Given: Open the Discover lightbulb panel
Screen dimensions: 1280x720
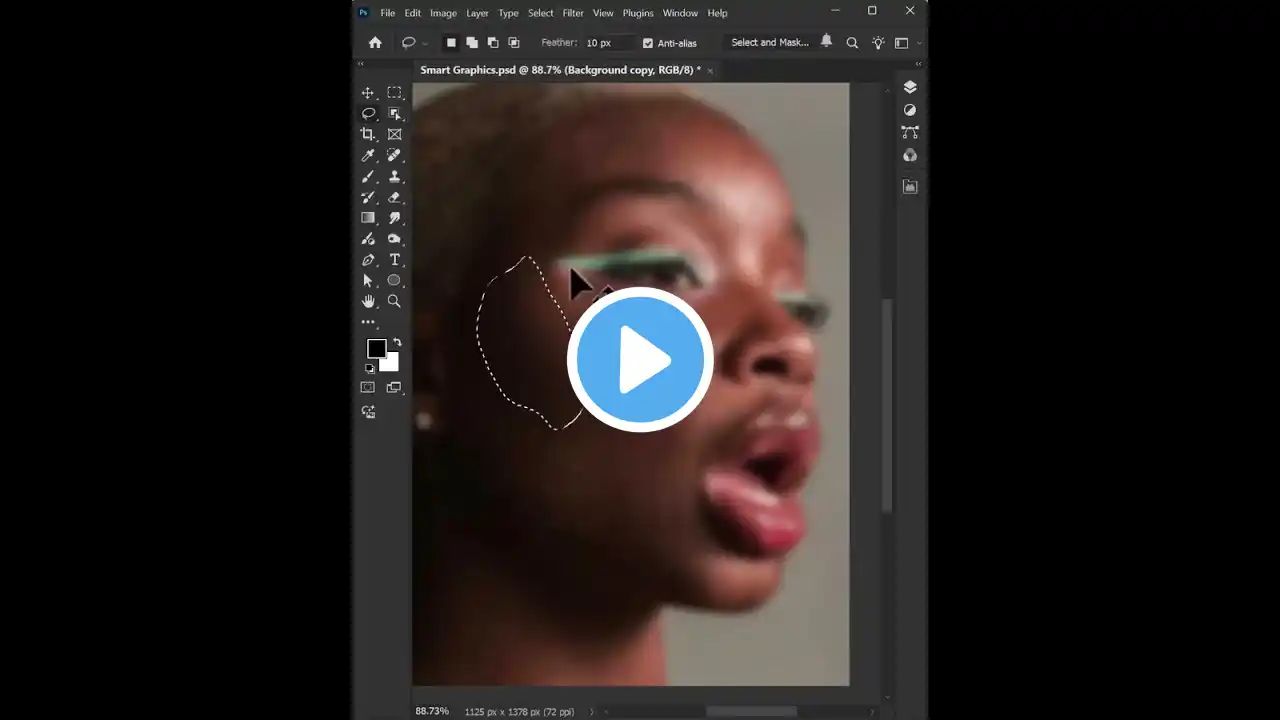Looking at the screenshot, I should 878,43.
